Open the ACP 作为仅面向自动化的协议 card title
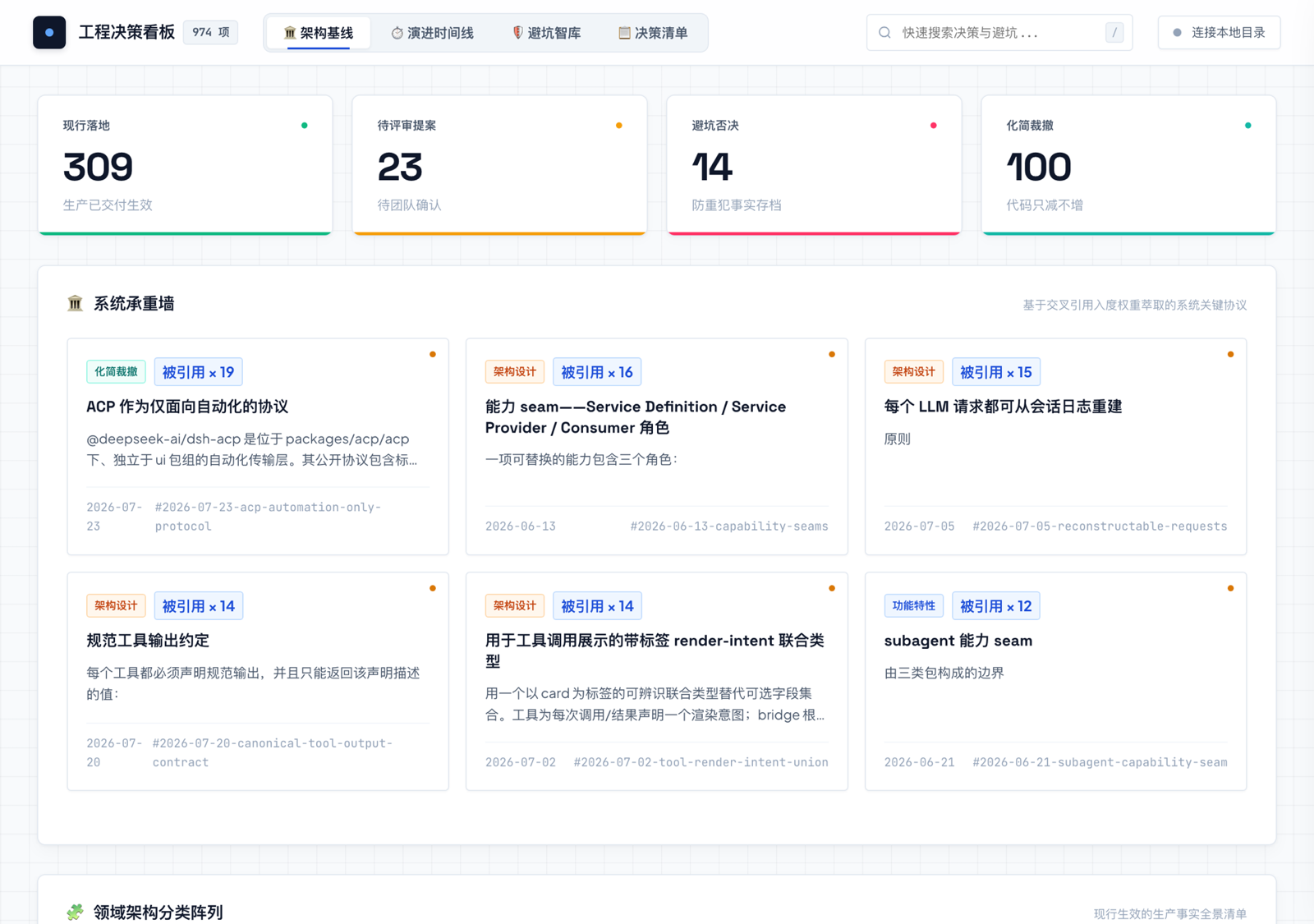Screen dimensions: 1314x924 [187, 407]
